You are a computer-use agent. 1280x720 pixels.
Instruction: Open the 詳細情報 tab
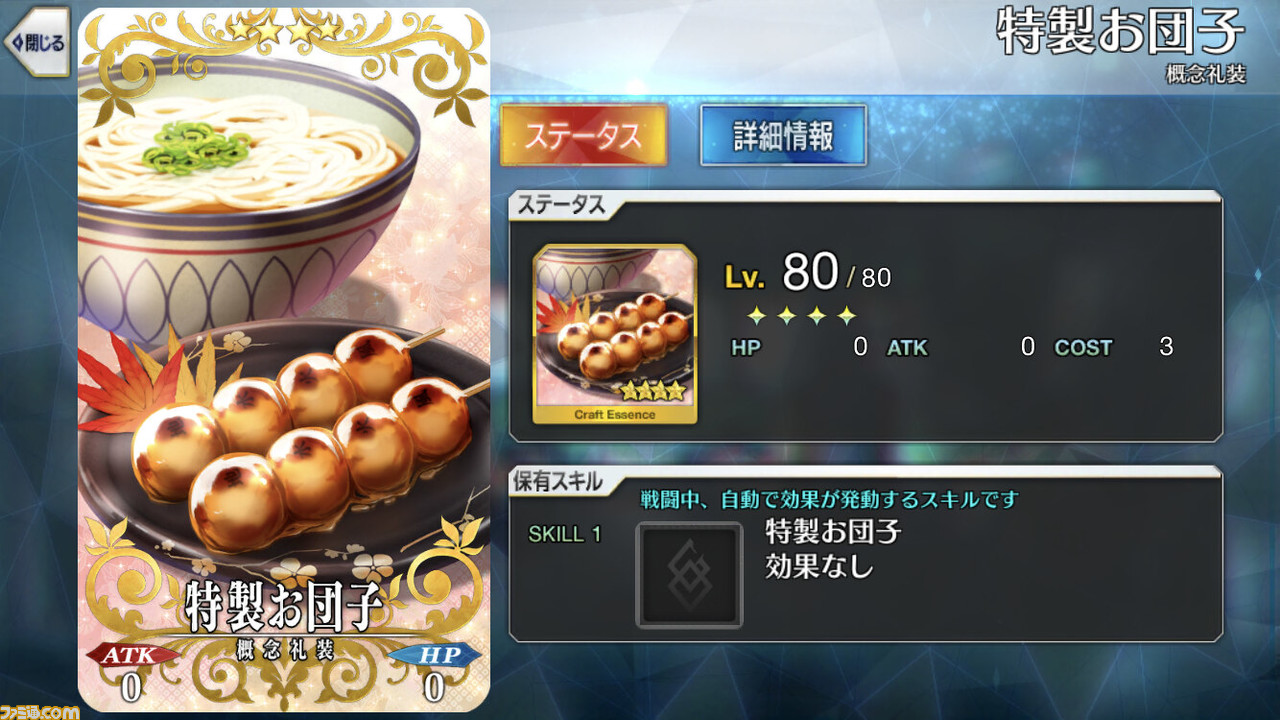pyautogui.click(x=783, y=135)
